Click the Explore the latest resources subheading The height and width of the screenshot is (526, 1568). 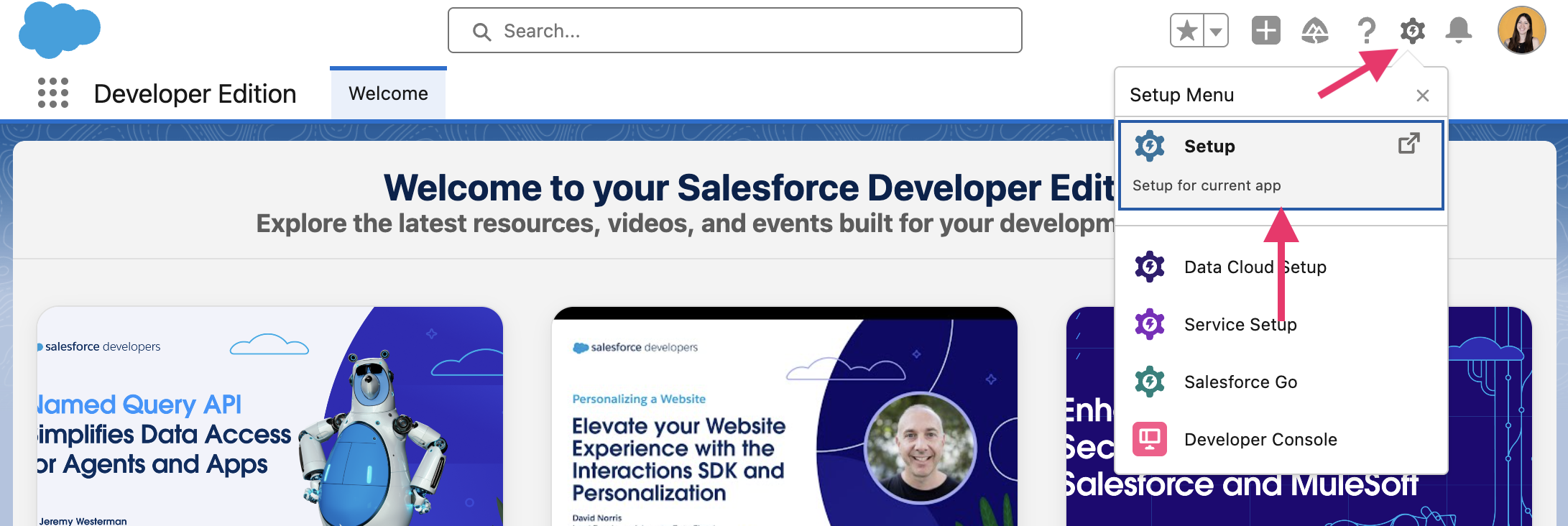point(685,223)
